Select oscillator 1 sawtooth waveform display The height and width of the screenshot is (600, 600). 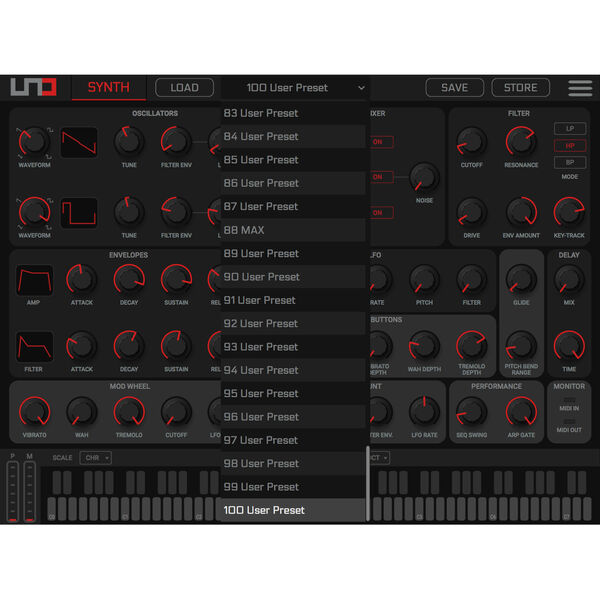pyautogui.click(x=79, y=142)
